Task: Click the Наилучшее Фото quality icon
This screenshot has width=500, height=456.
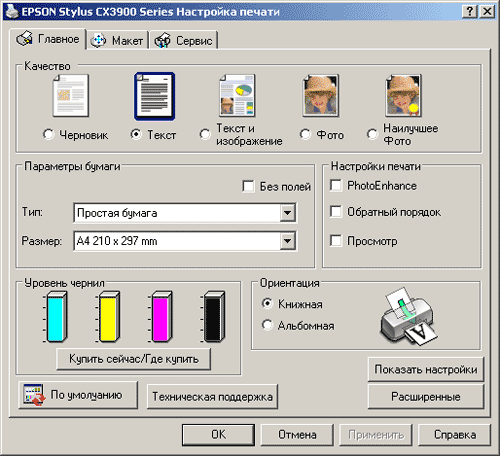Action: click(403, 96)
